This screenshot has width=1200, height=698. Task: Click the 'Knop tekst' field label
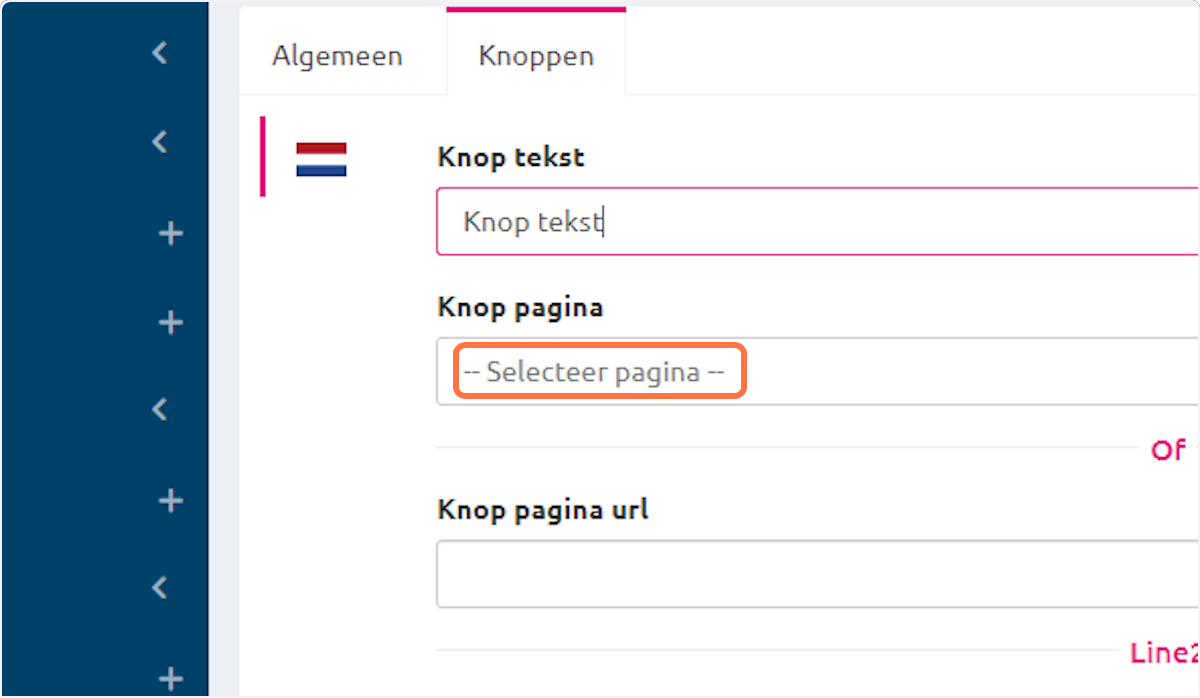click(x=511, y=157)
